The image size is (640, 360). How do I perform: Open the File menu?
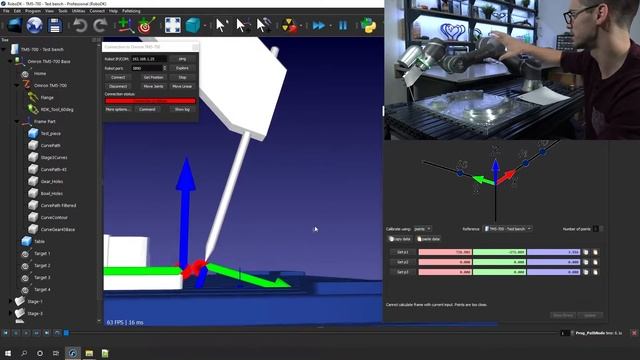click(x=6, y=11)
